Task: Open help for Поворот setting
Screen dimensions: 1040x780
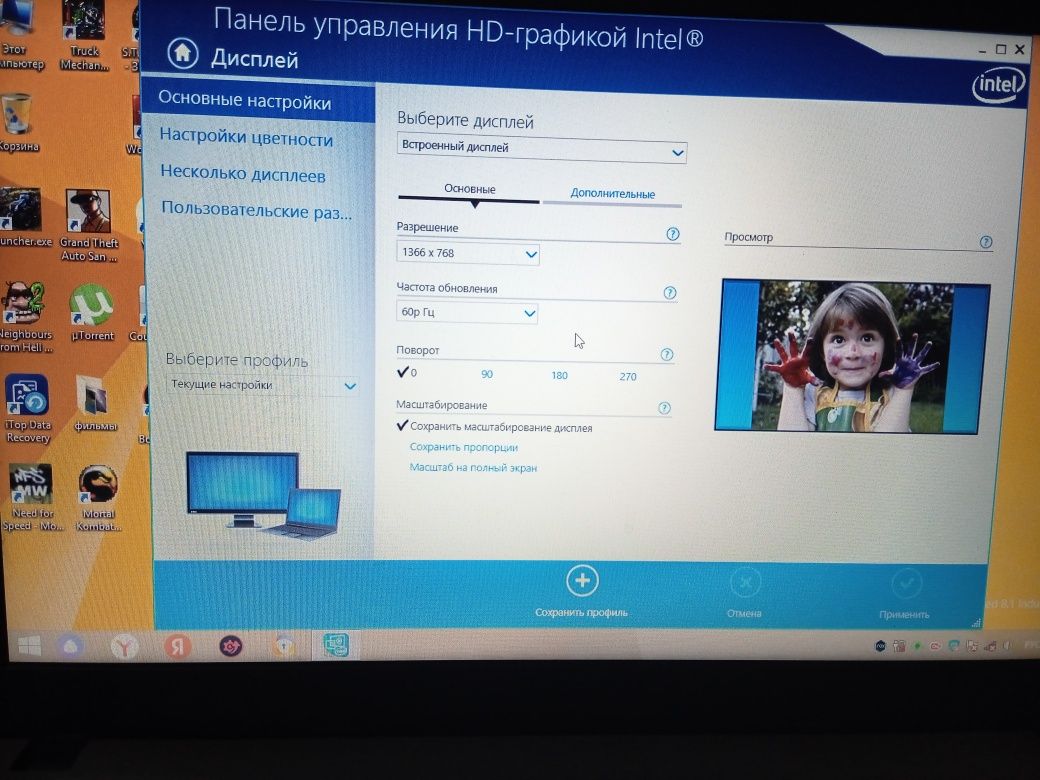Action: pos(667,354)
